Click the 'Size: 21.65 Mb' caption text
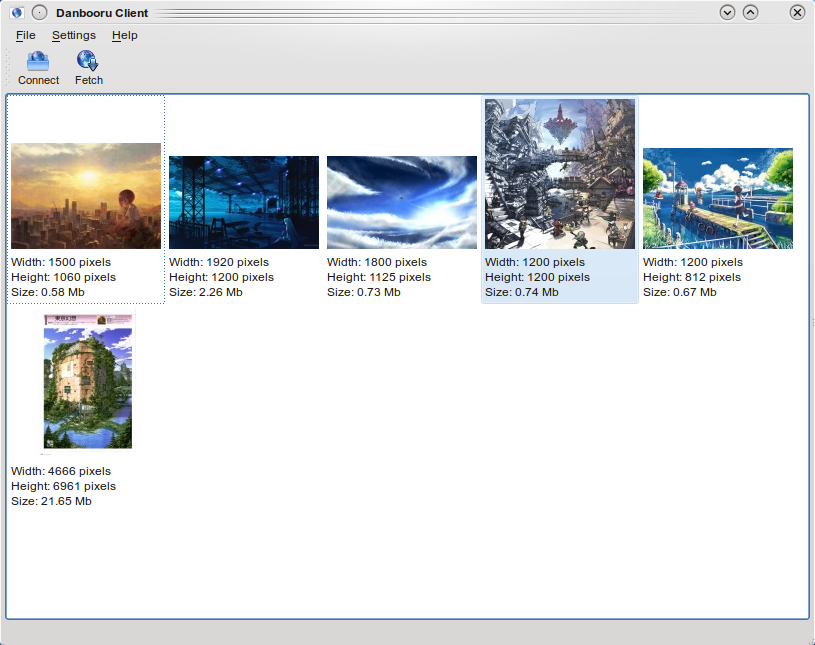Screen dimensions: 815x645 (x=51, y=501)
